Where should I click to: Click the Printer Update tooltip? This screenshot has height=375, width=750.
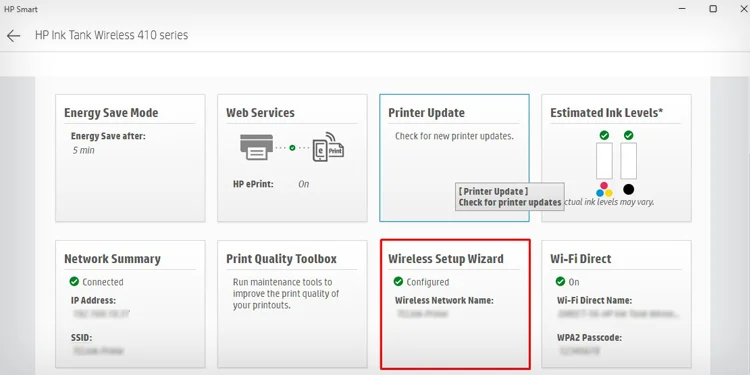[510, 197]
